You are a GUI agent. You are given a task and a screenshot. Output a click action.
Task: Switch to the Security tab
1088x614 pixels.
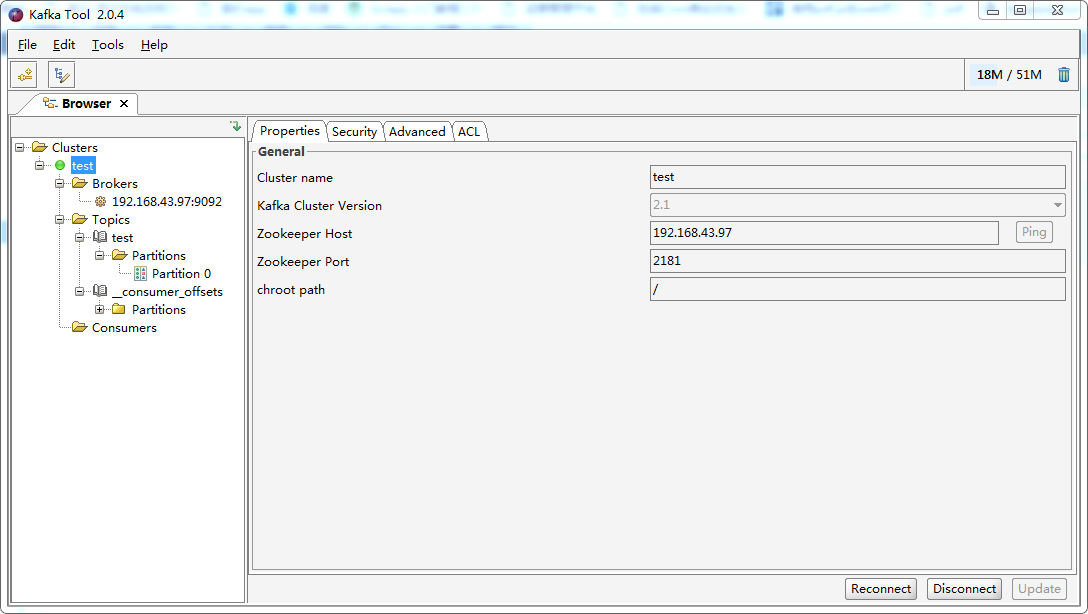tap(354, 132)
